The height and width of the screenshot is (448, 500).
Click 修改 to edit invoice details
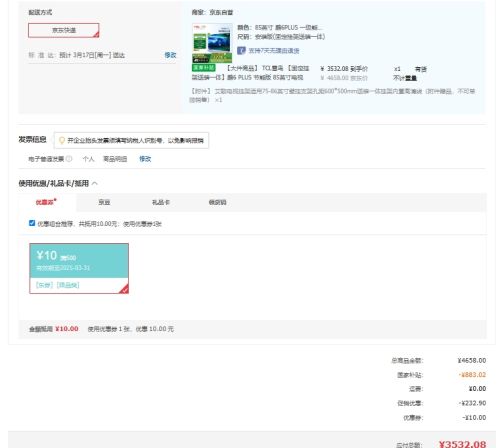point(145,159)
